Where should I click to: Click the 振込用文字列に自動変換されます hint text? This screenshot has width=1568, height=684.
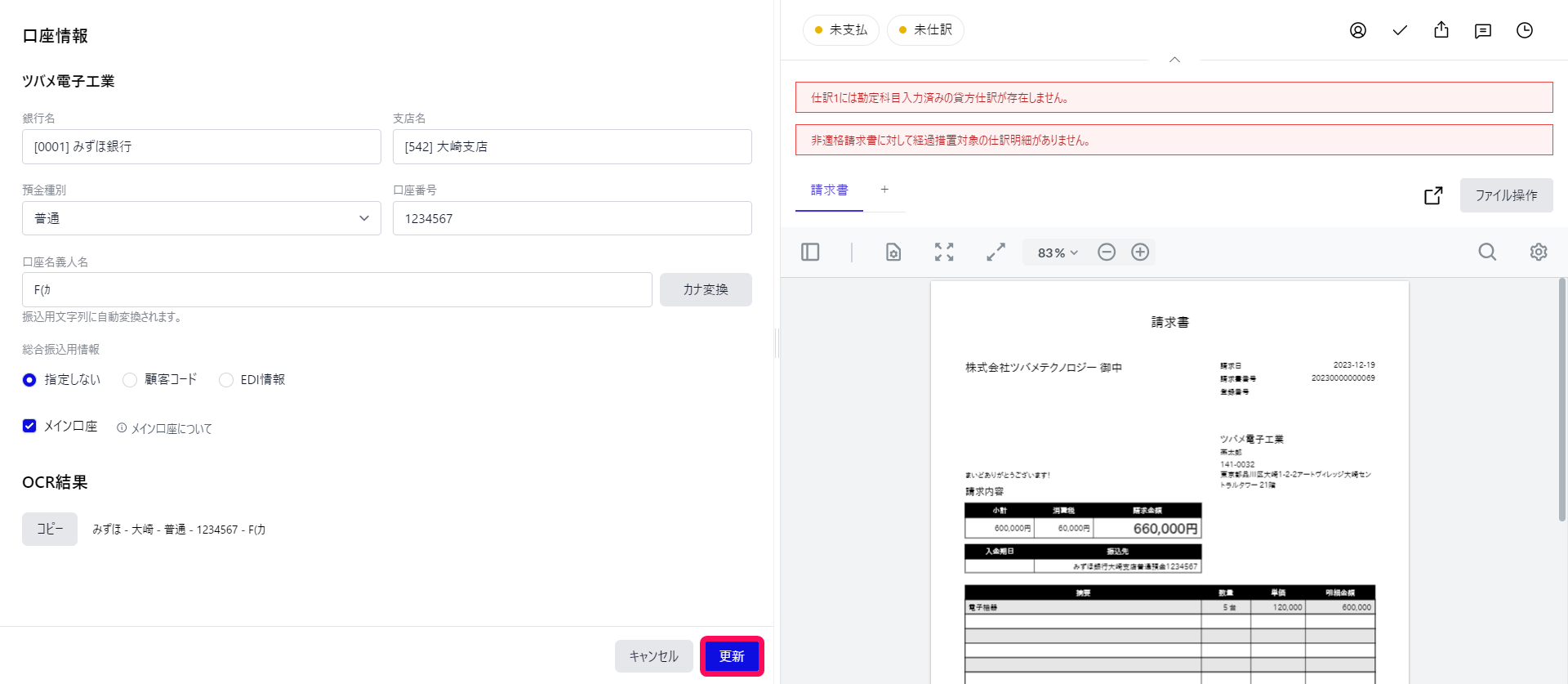pyautogui.click(x=101, y=317)
